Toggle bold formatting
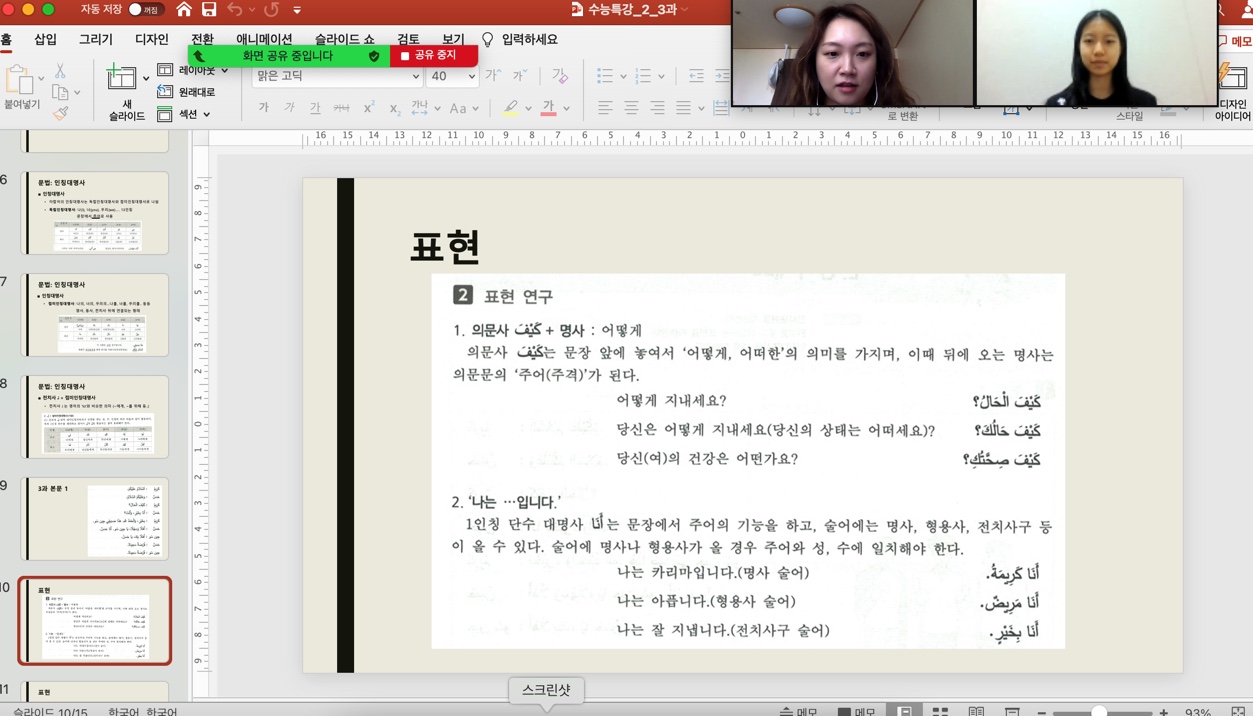 tap(264, 108)
